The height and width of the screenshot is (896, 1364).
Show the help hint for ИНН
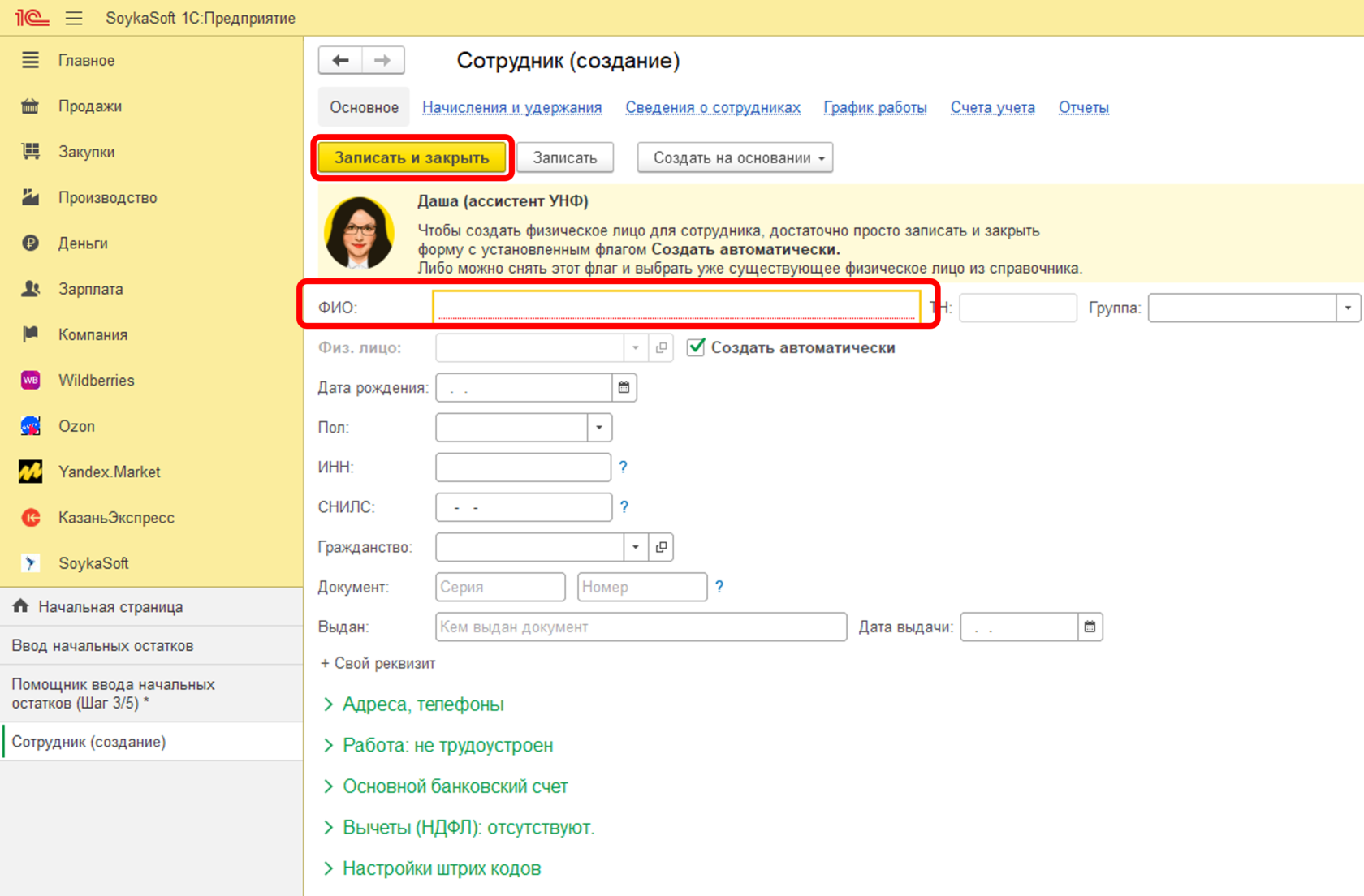[623, 467]
